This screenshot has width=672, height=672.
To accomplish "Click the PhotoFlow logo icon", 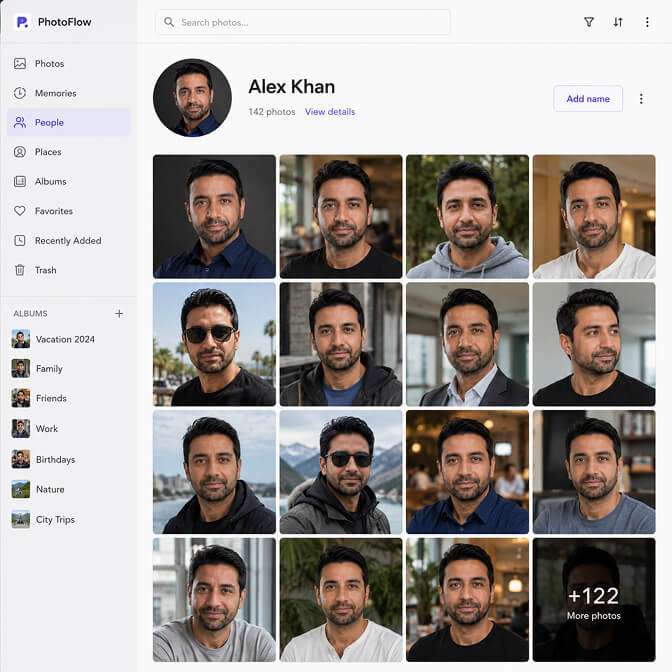I will [x=22, y=22].
